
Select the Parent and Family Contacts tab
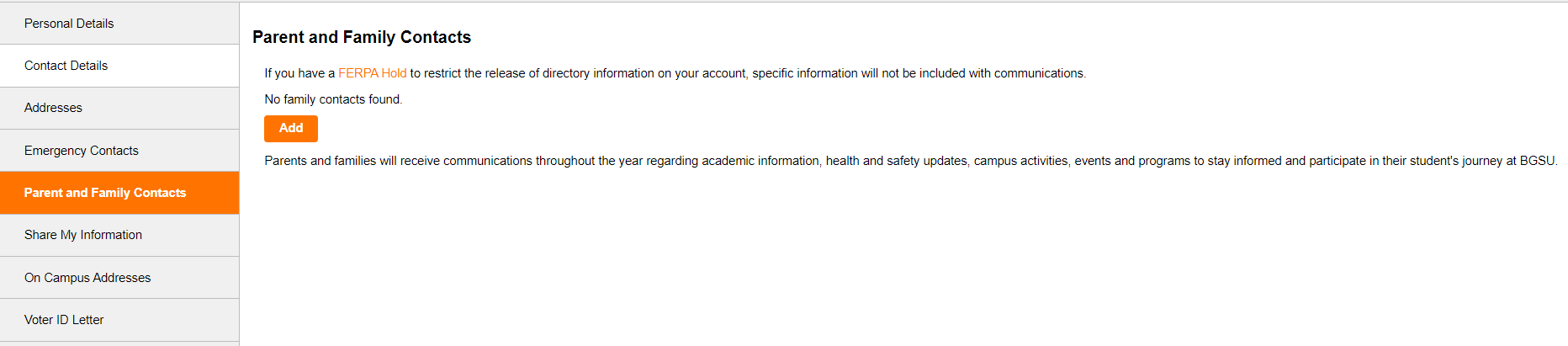point(105,193)
